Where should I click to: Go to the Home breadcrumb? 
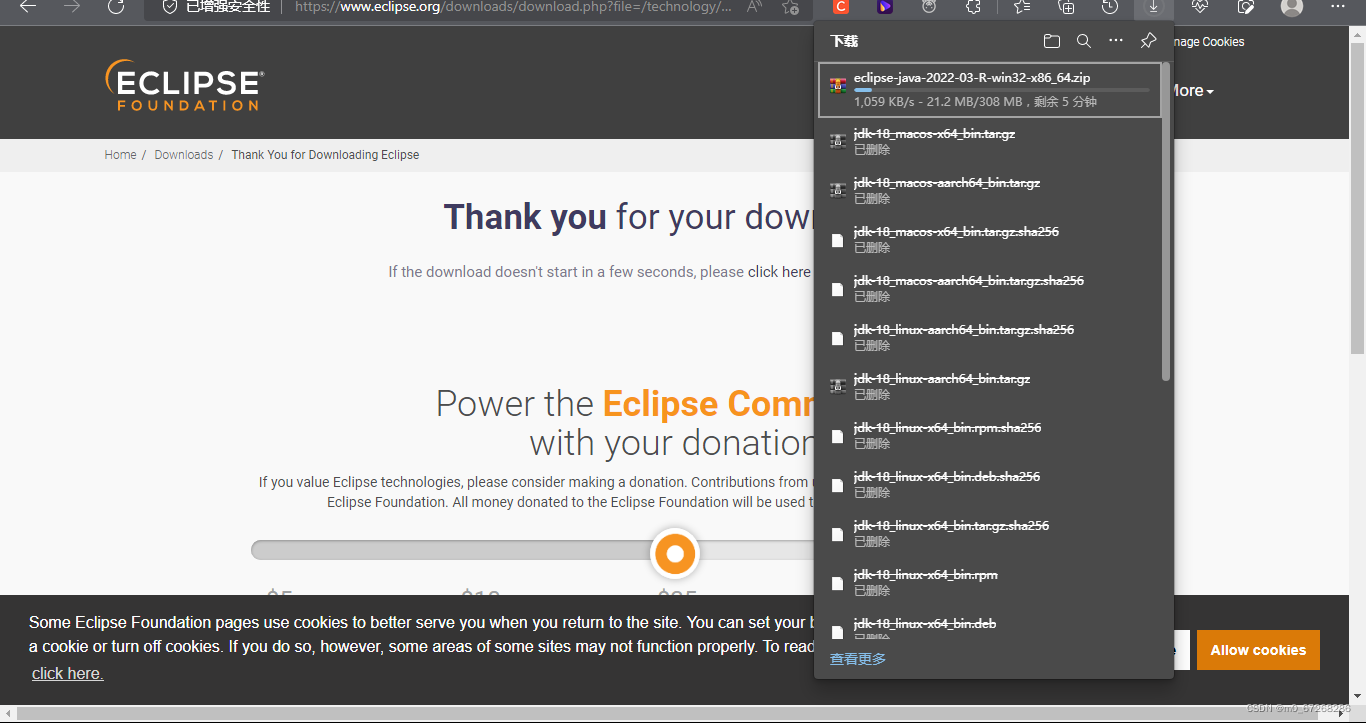[120, 155]
